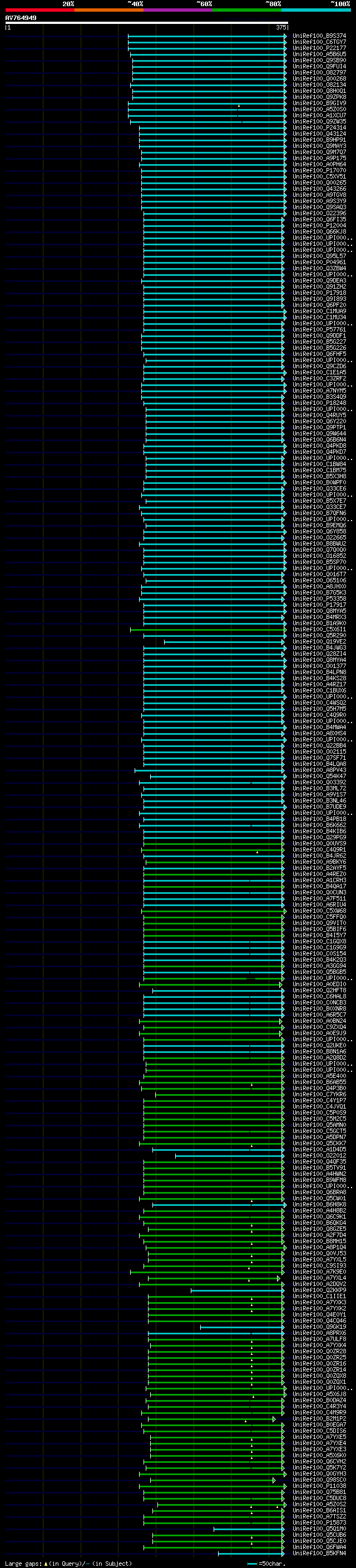
Task: Select label UniRef100_Q9M7Q7
Action: pos(319,152)
